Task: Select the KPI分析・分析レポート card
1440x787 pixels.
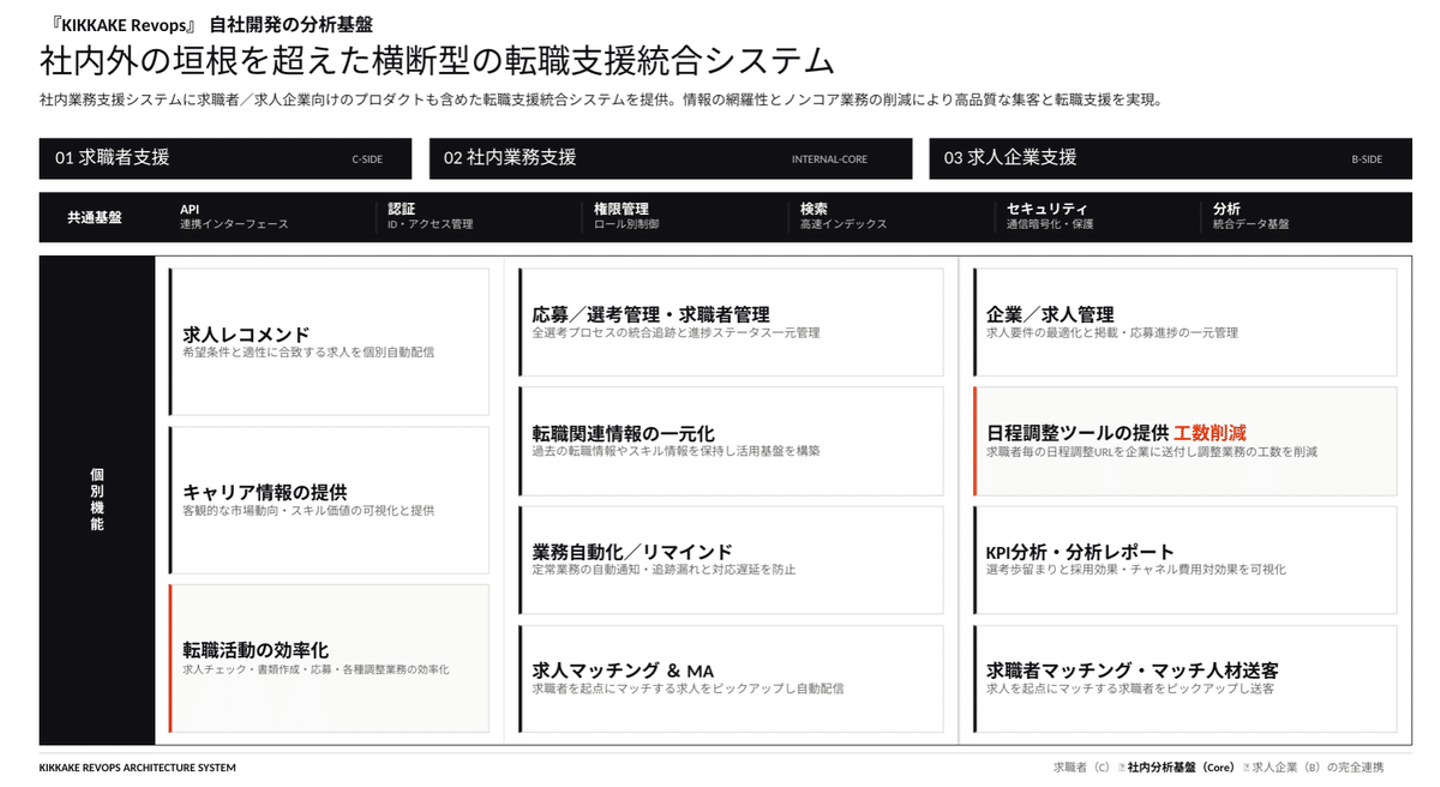Action: tap(1185, 560)
